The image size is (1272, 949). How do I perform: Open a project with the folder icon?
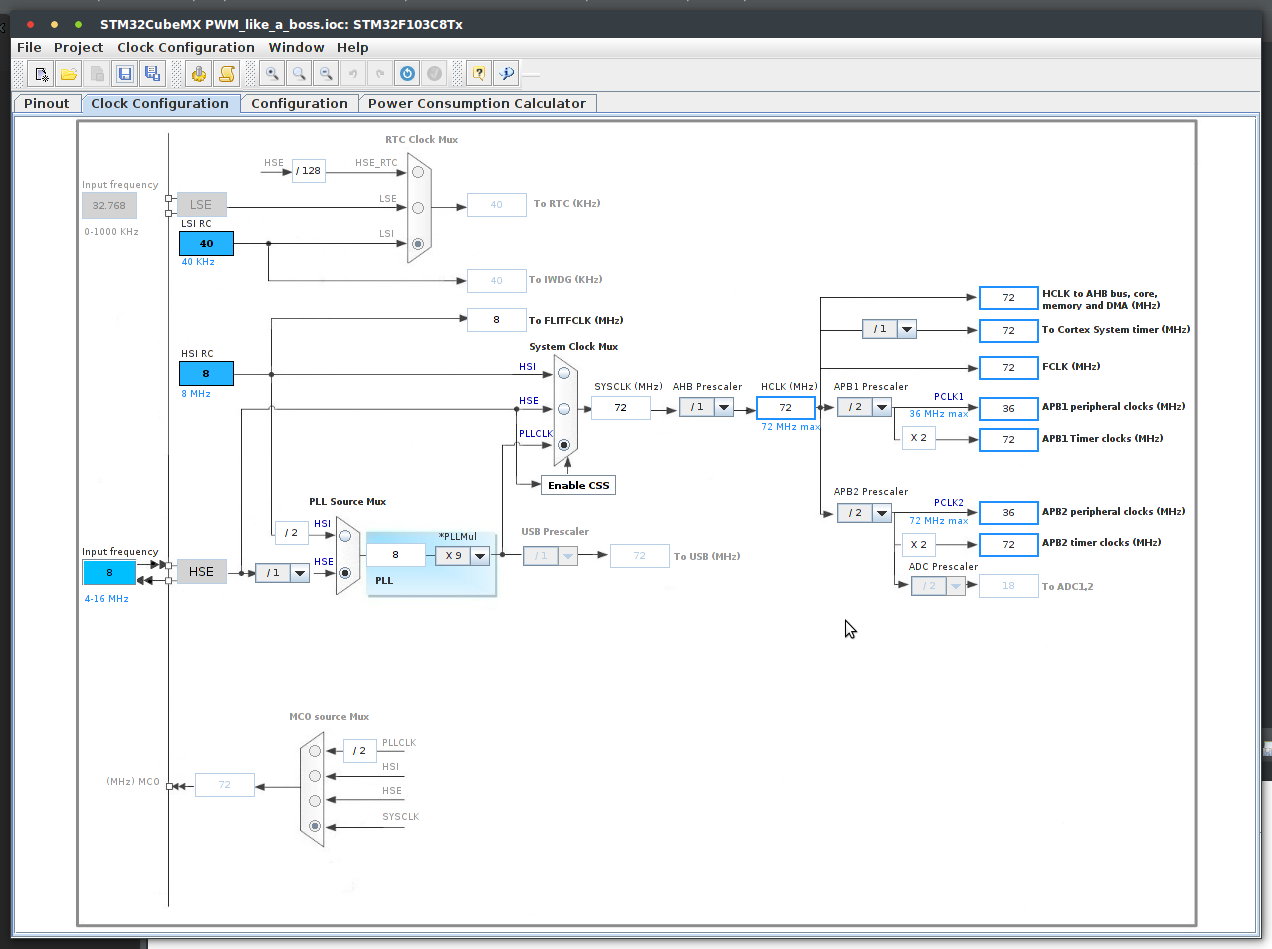pos(68,73)
